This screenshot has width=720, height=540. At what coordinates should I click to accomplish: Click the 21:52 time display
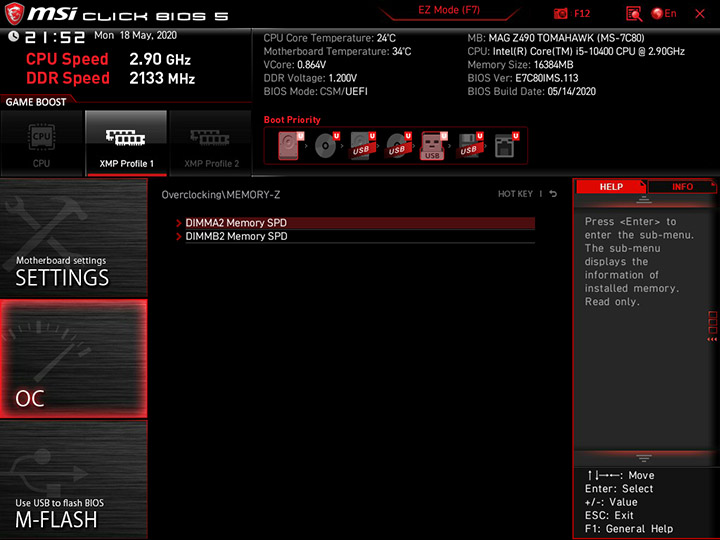(x=55, y=37)
